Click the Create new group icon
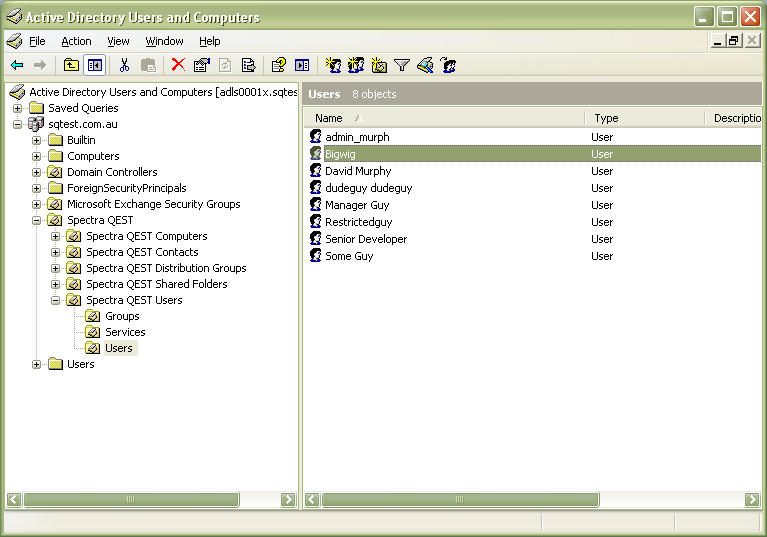Image resolution: width=767 pixels, height=537 pixels. [356, 65]
